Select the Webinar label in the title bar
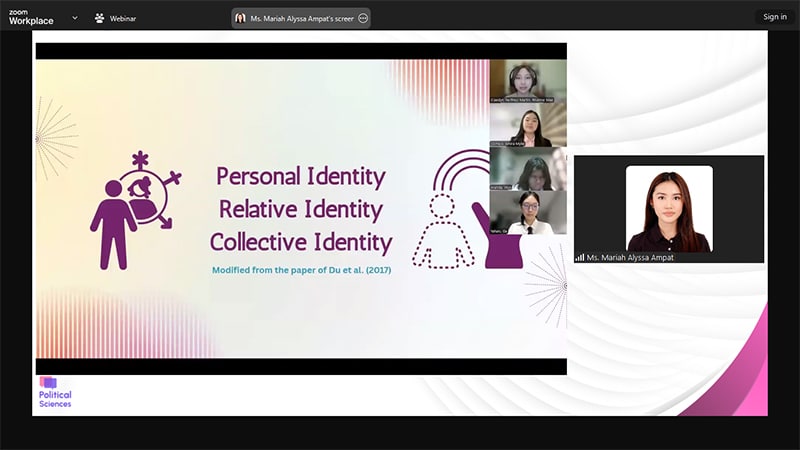This screenshot has width=800, height=450. [x=124, y=17]
